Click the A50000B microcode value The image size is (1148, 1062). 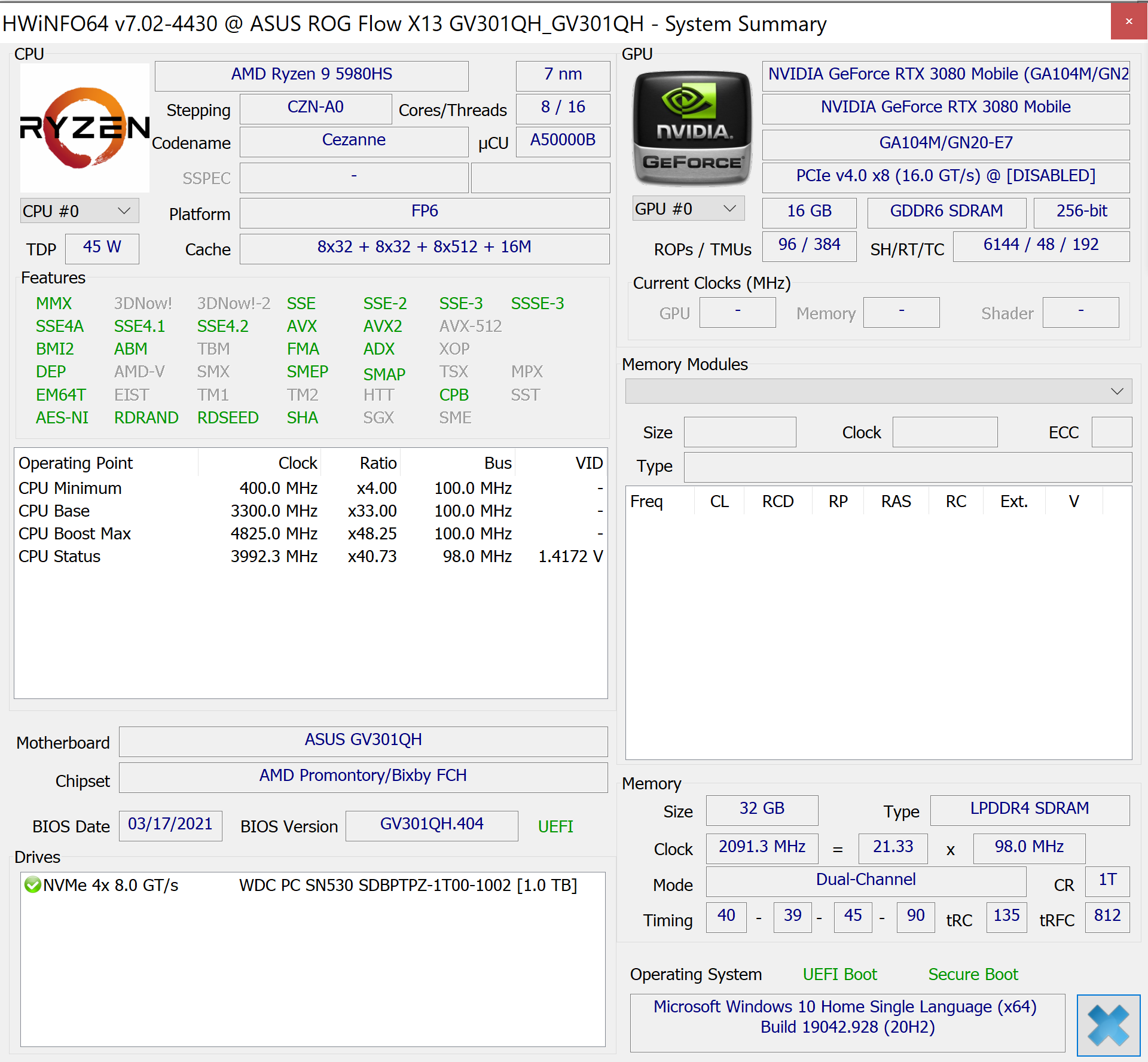click(x=563, y=141)
